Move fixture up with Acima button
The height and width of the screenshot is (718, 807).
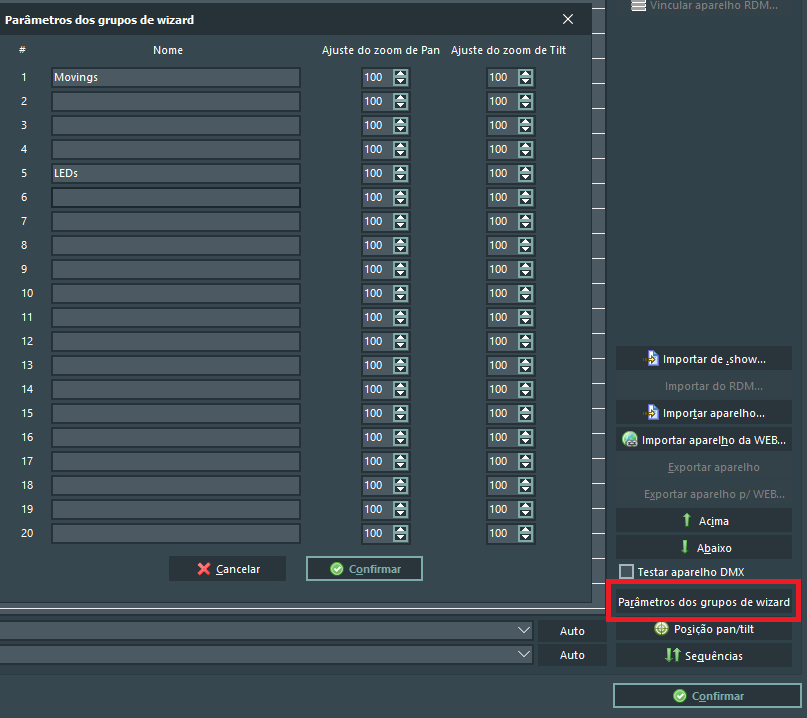[703, 521]
